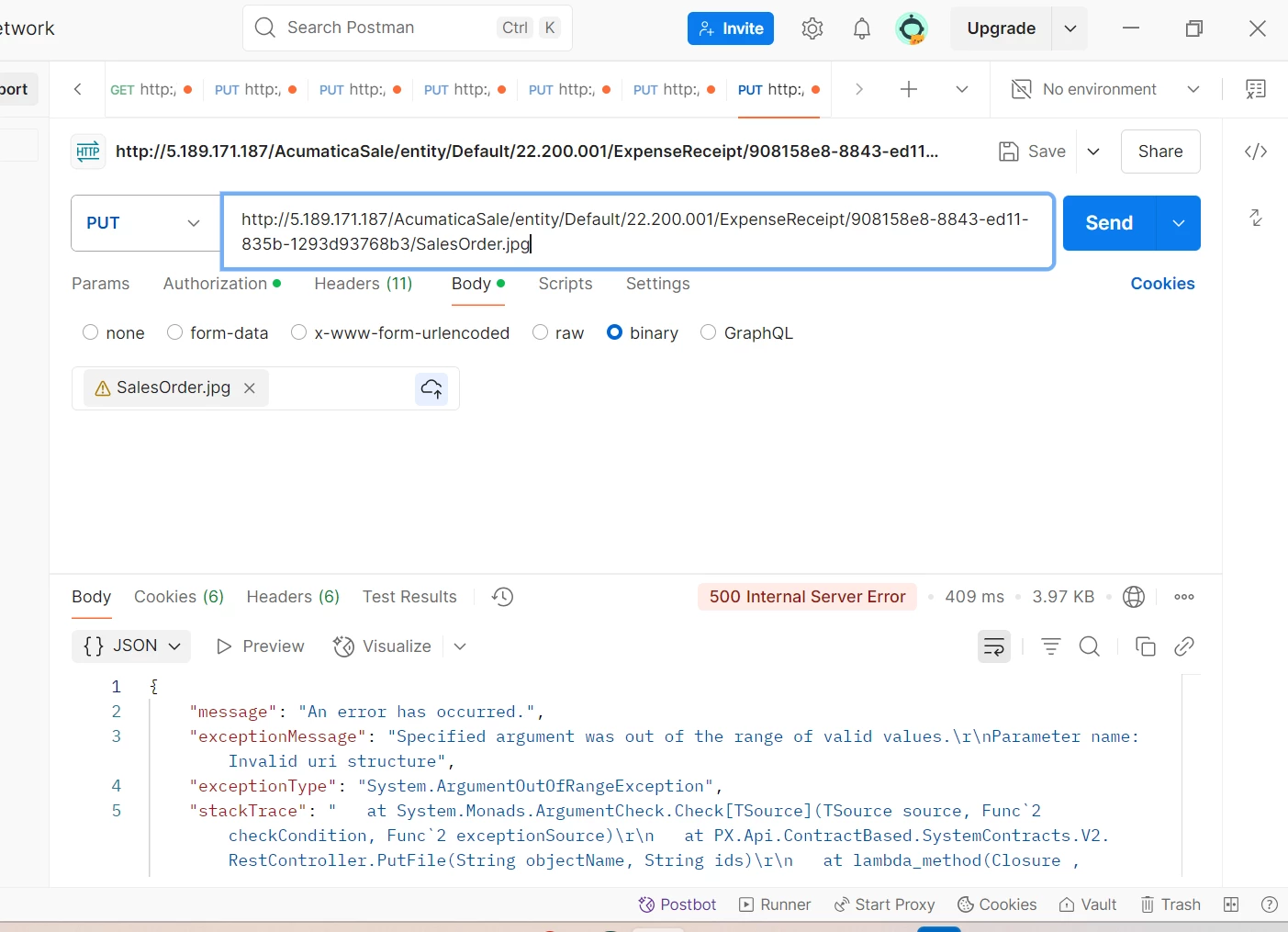Viewport: 1288px width, 932px height.
Task: Select the raw body option
Action: coord(540,332)
